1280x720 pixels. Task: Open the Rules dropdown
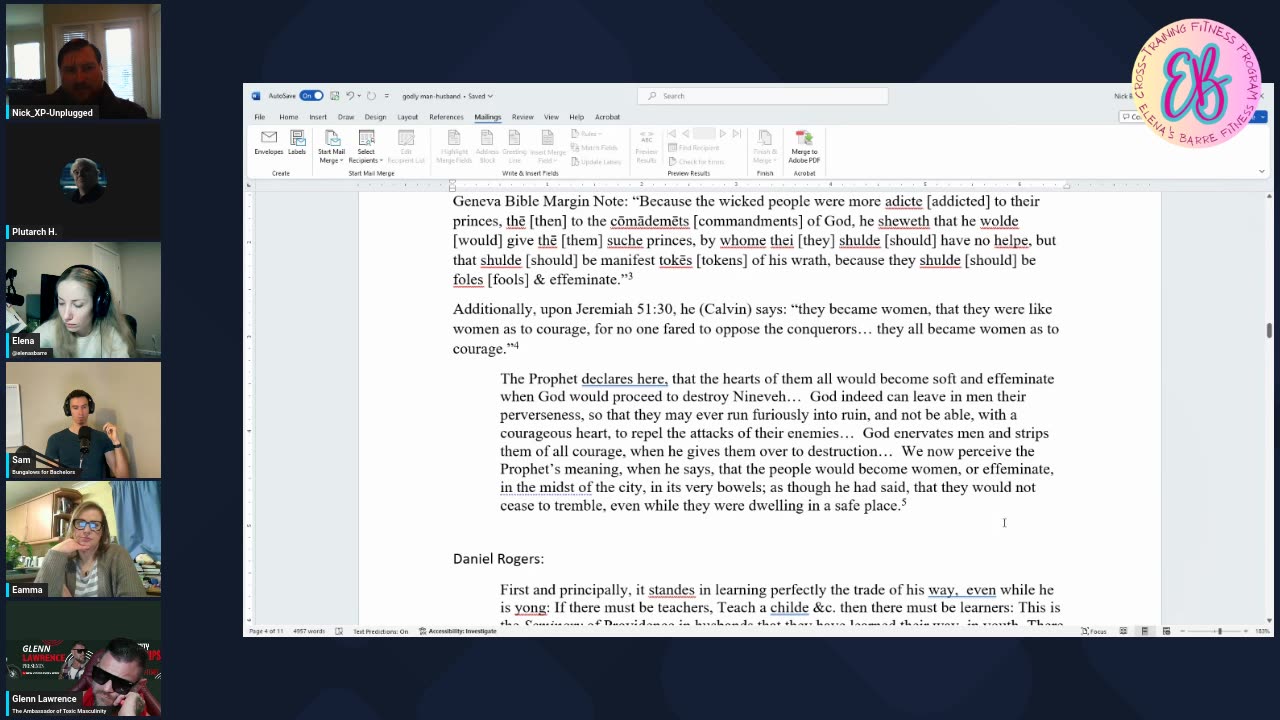[588, 134]
